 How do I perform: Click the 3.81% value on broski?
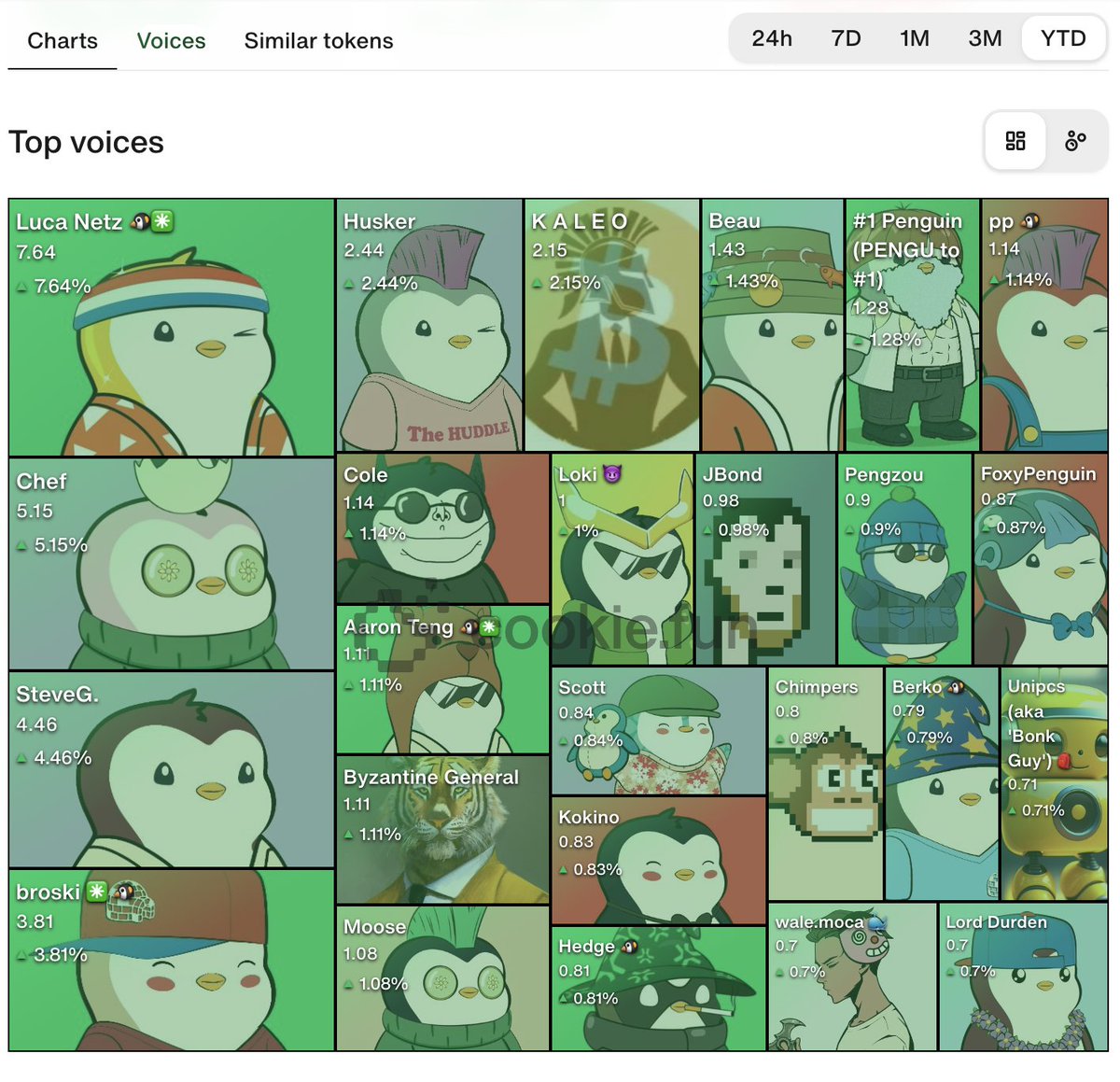(x=61, y=954)
